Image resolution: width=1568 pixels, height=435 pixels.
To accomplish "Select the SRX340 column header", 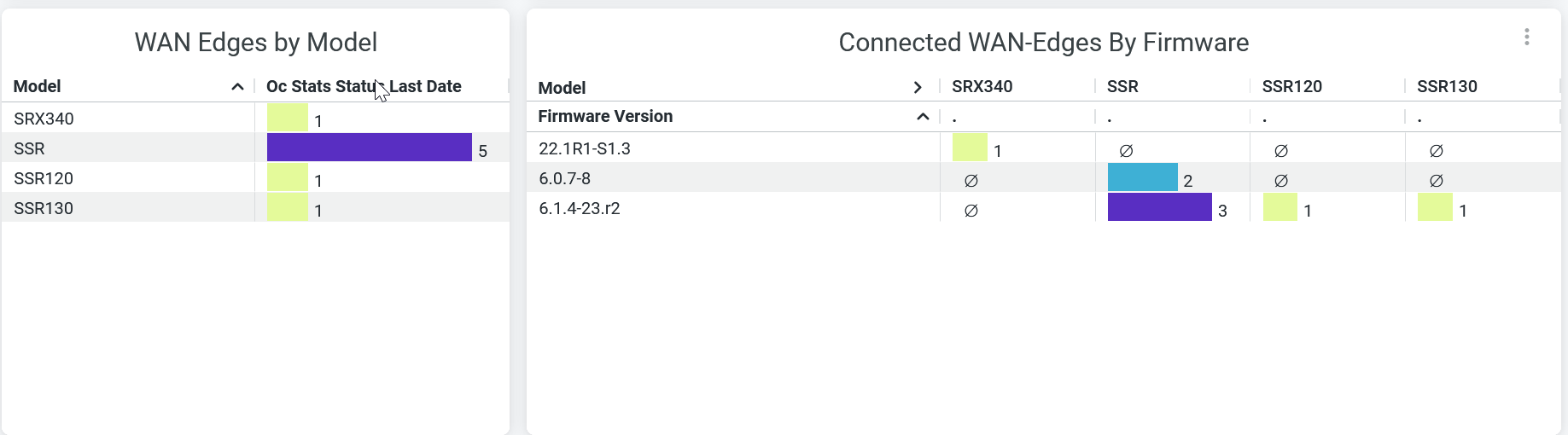I will point(982,86).
